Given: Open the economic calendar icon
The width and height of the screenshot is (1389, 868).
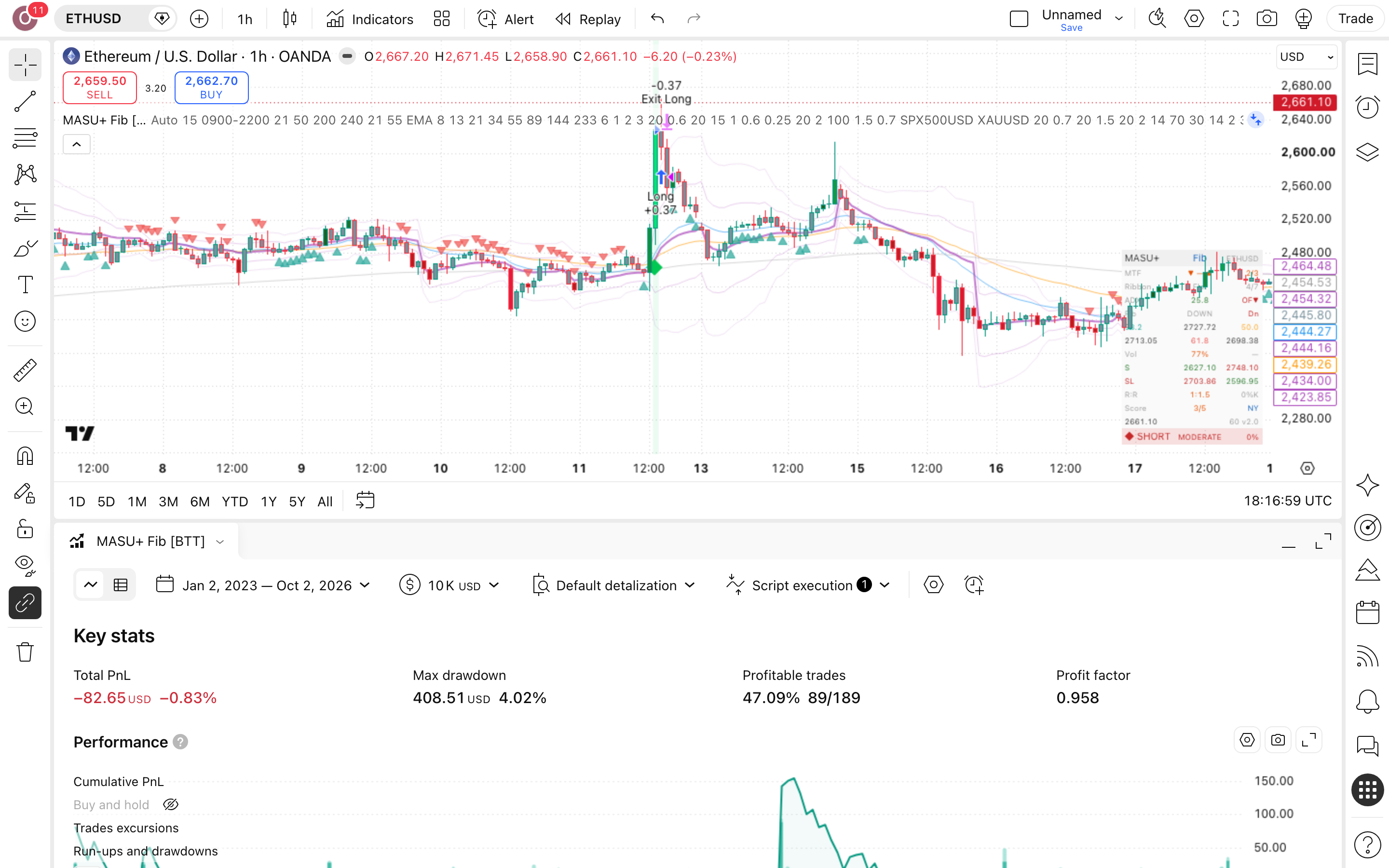Looking at the screenshot, I should pos(1368,612).
